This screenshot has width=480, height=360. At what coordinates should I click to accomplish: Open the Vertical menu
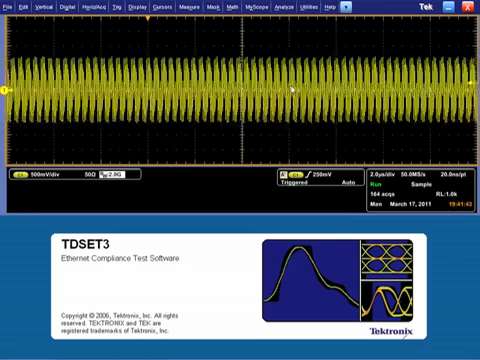click(x=44, y=7)
